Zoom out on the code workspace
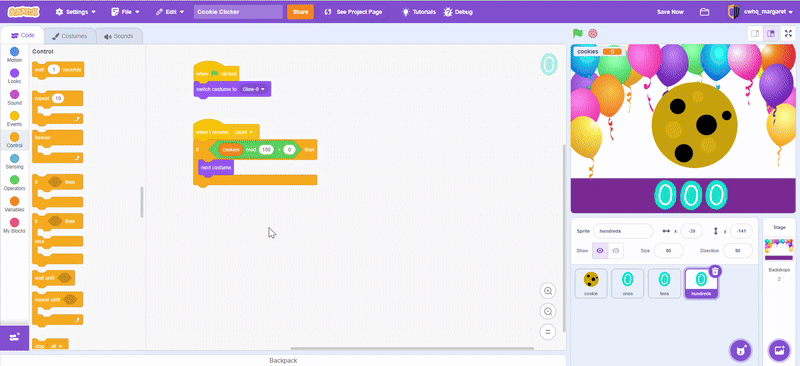The image size is (800, 366). (548, 311)
